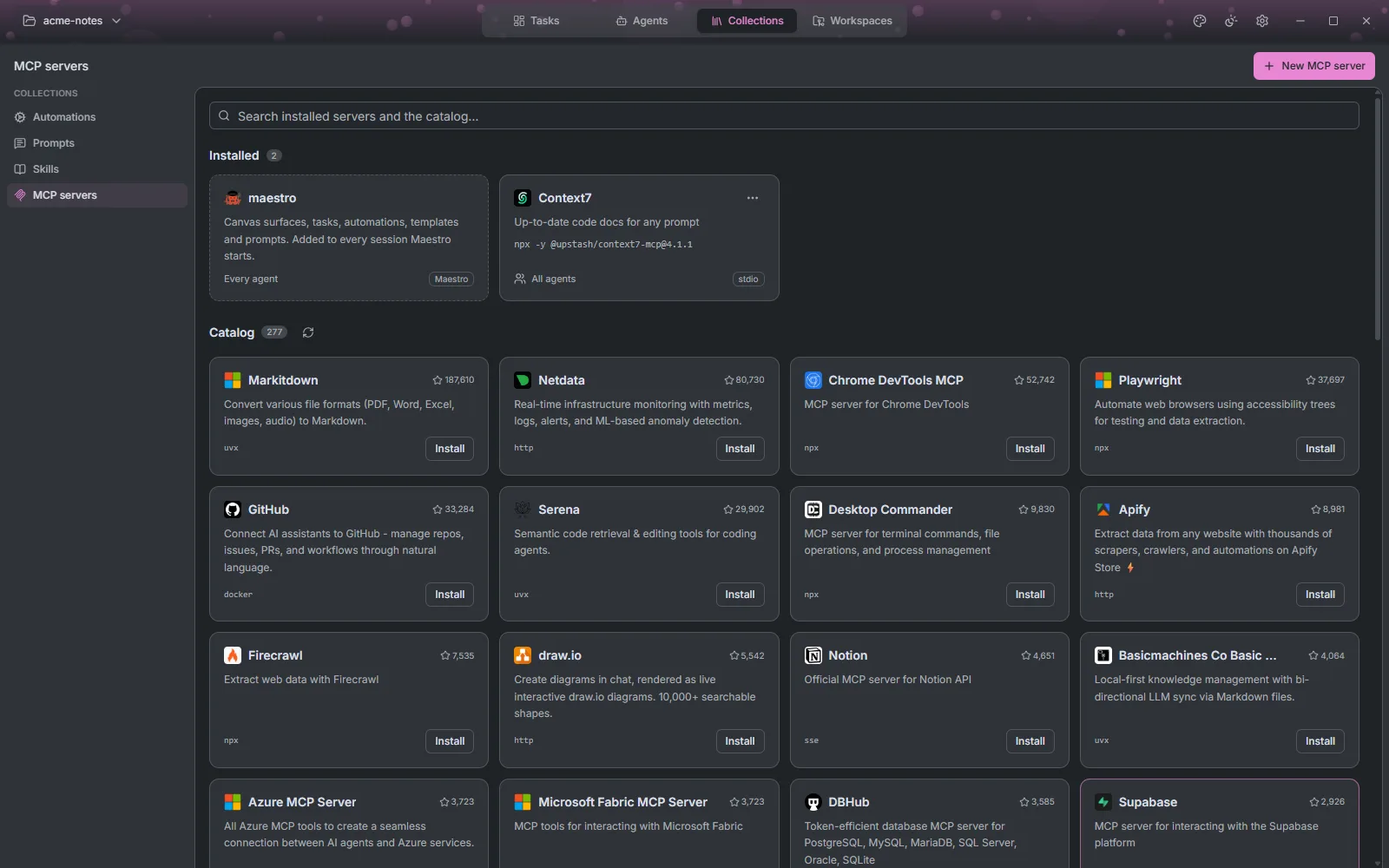Click the New MCP server button
Screen dimensions: 1389x868
(1314, 66)
